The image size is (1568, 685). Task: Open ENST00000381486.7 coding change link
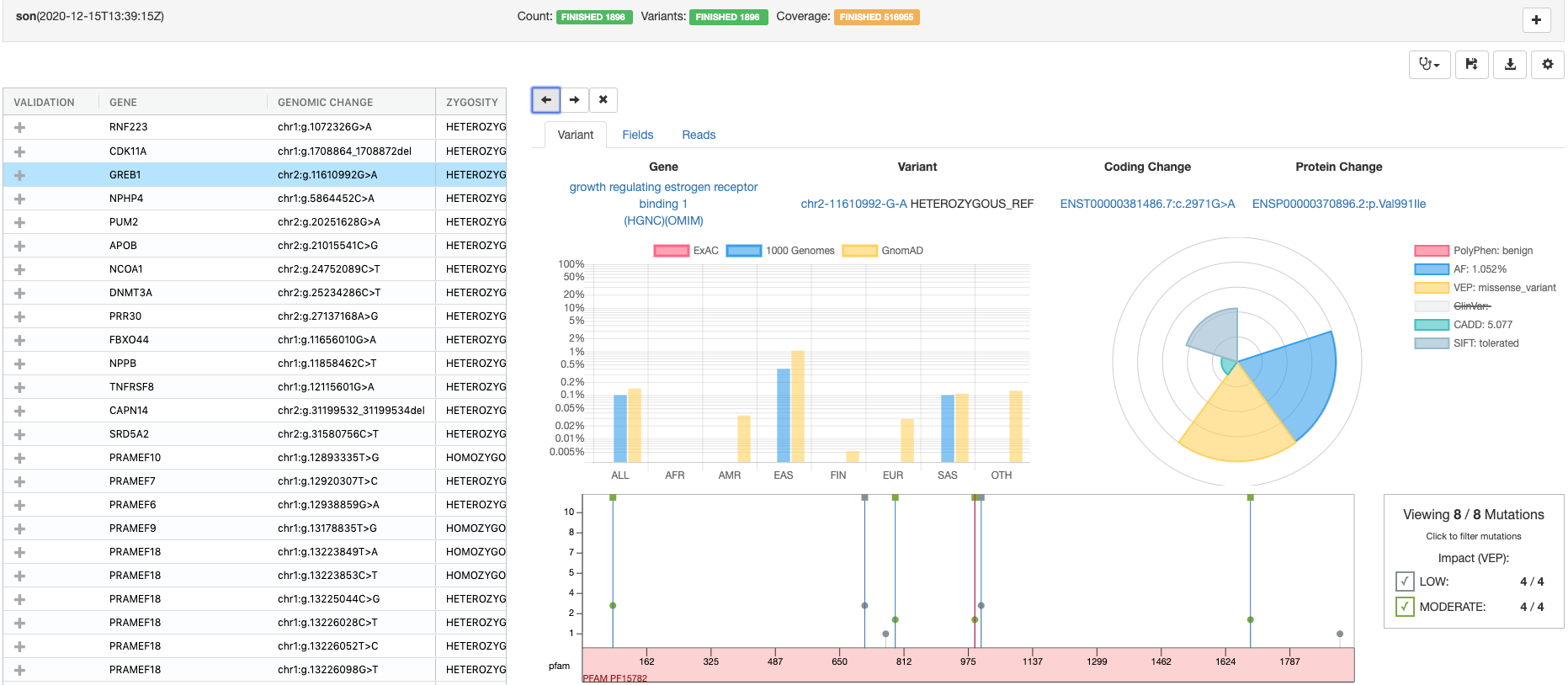(x=1147, y=204)
